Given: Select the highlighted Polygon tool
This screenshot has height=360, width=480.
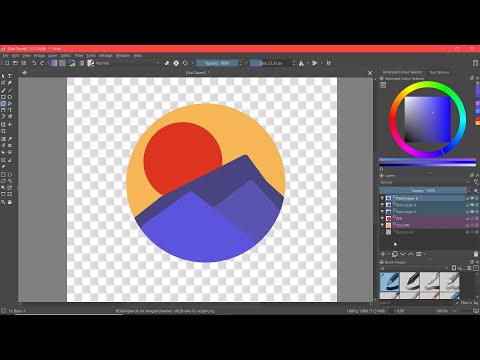Looking at the screenshot, I should coord(3,104).
